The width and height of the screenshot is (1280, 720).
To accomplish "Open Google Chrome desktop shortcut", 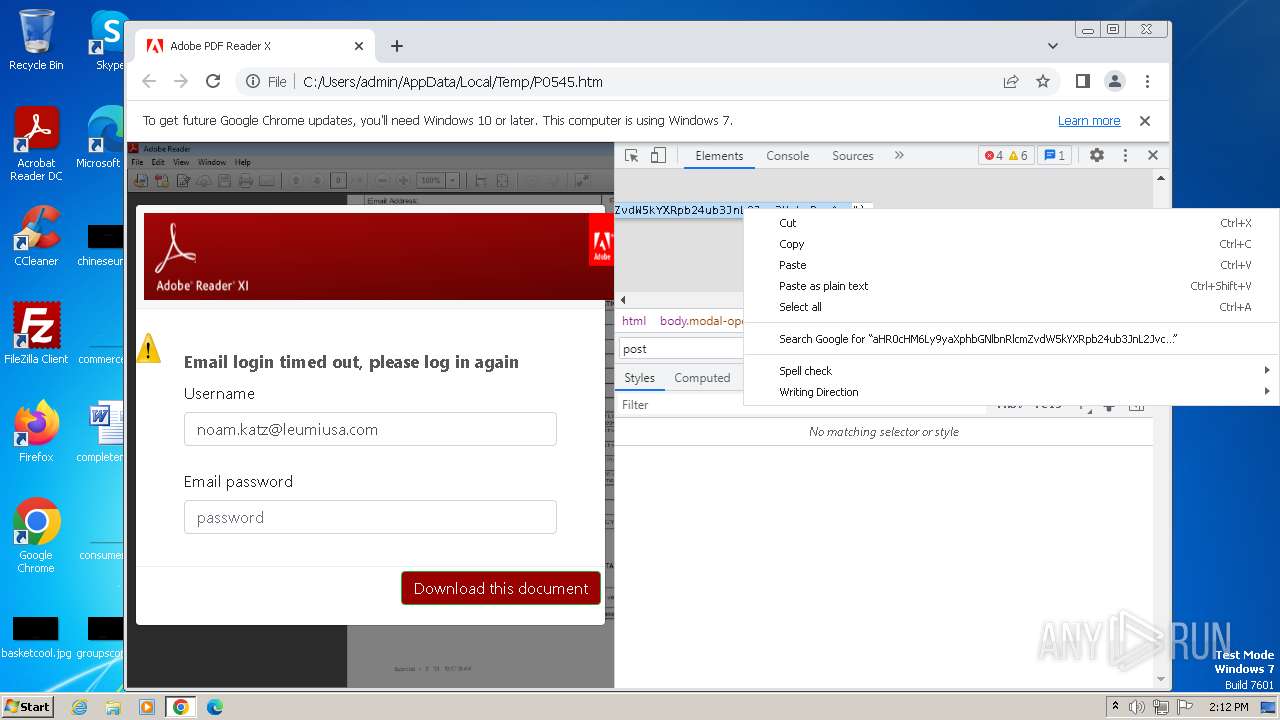I will point(36,535).
